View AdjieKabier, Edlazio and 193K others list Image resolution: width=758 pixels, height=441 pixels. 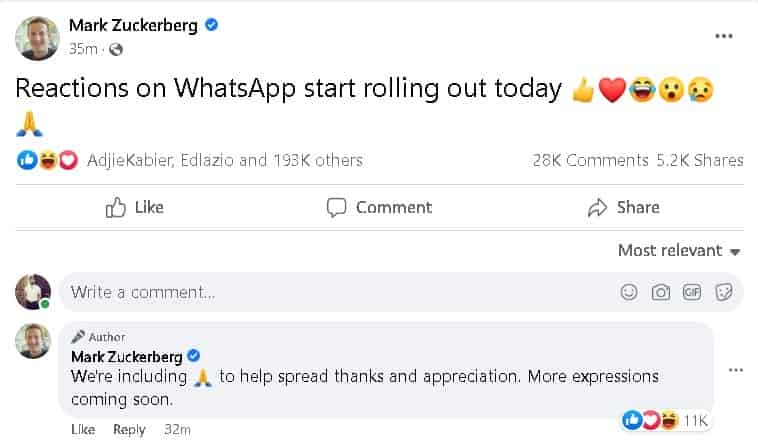pos(224,160)
